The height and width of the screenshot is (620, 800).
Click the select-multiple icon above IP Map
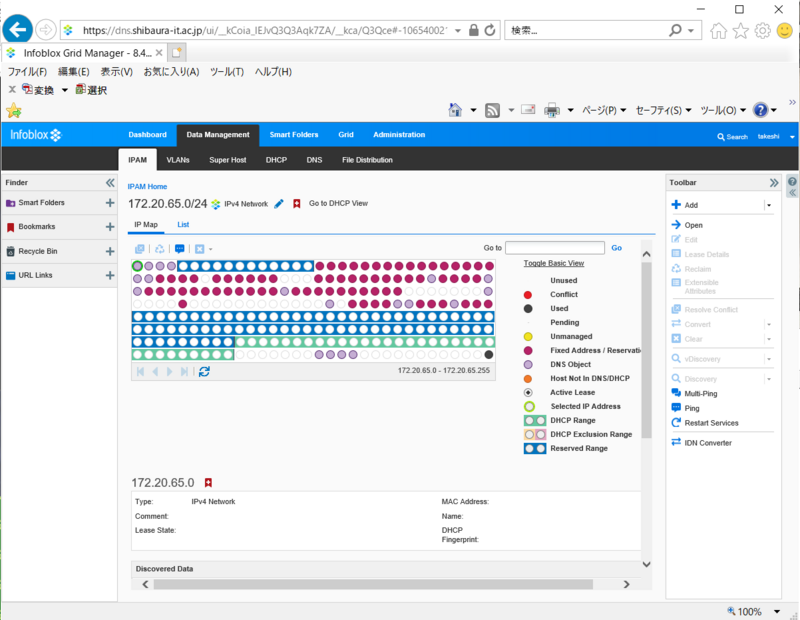(x=139, y=249)
